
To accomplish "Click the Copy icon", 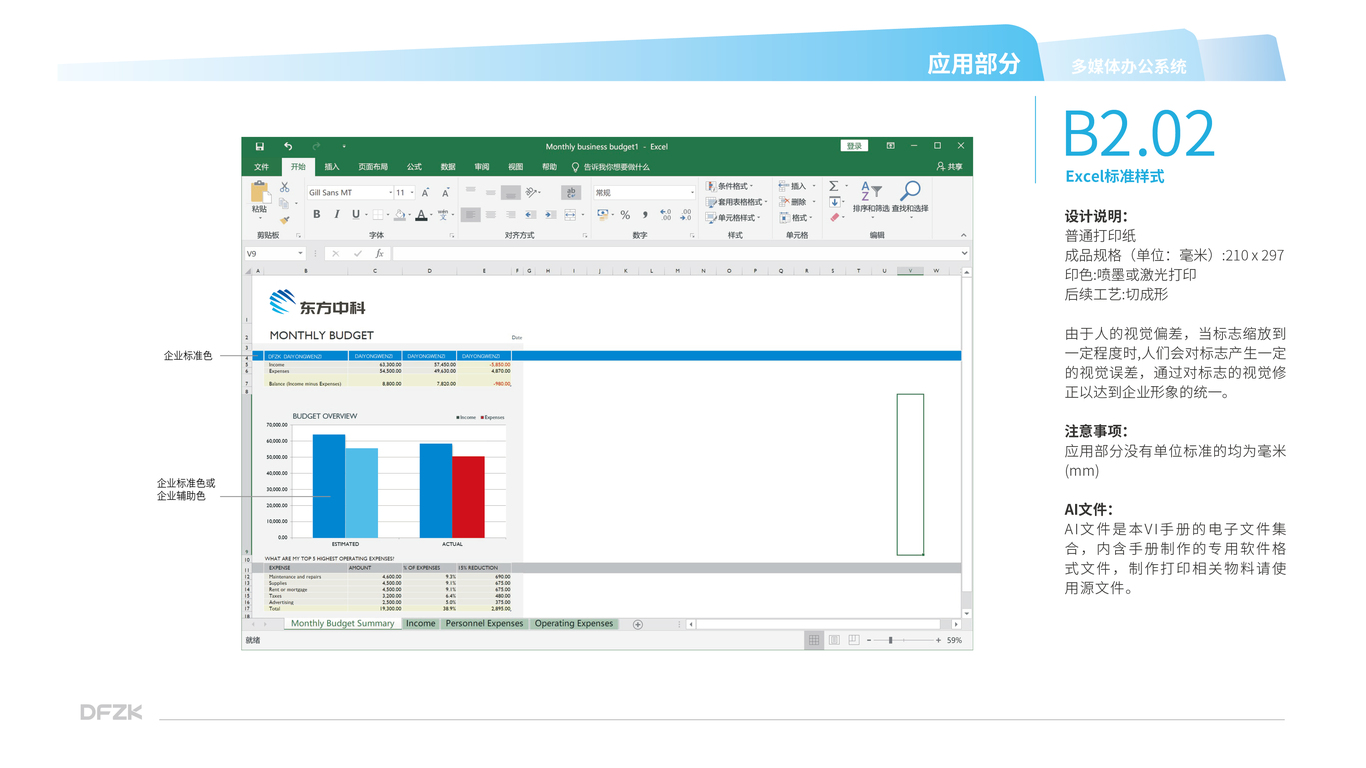I will pos(285,203).
